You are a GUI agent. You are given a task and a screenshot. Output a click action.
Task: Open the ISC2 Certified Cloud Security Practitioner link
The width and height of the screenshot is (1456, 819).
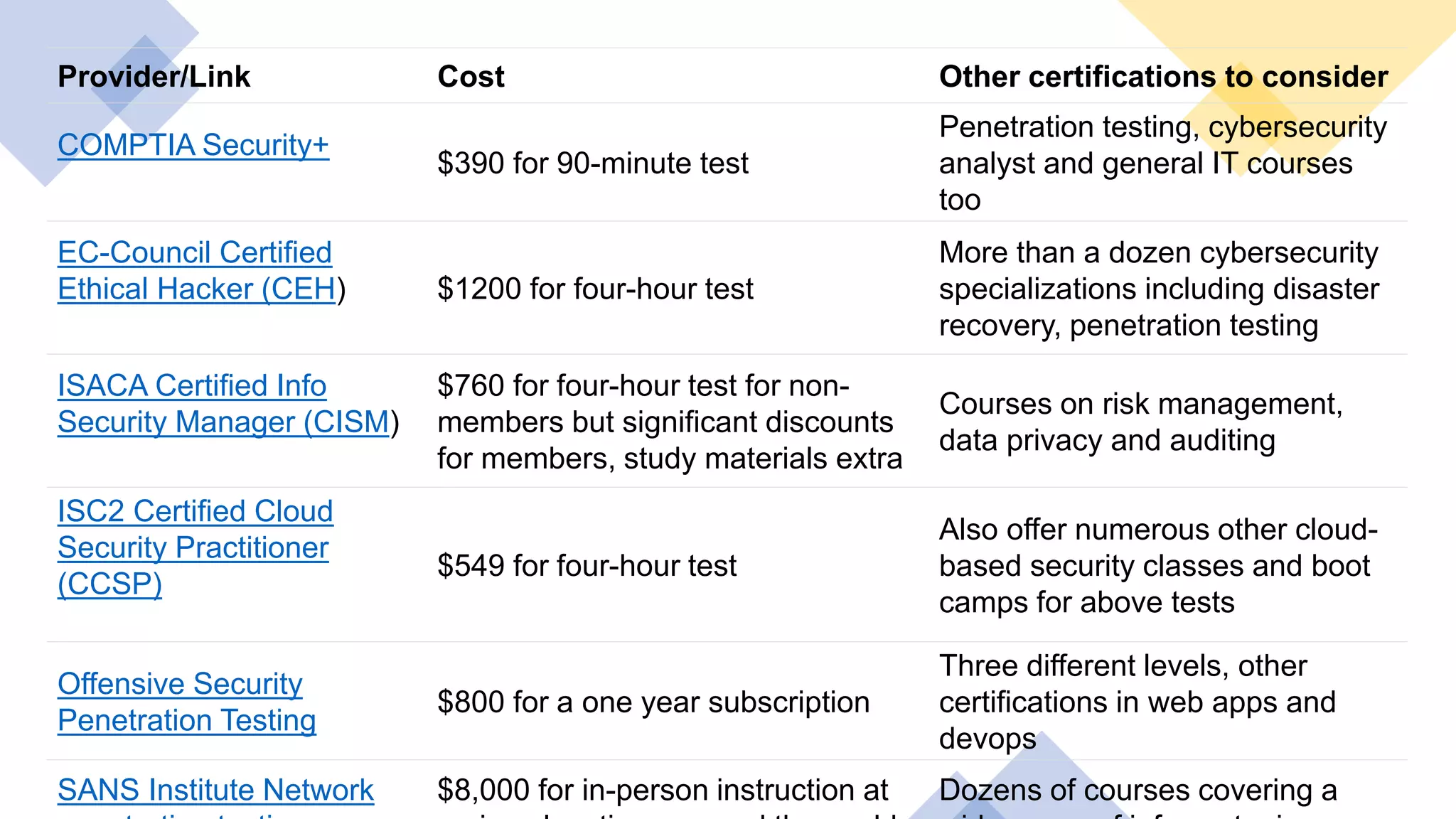tap(195, 547)
